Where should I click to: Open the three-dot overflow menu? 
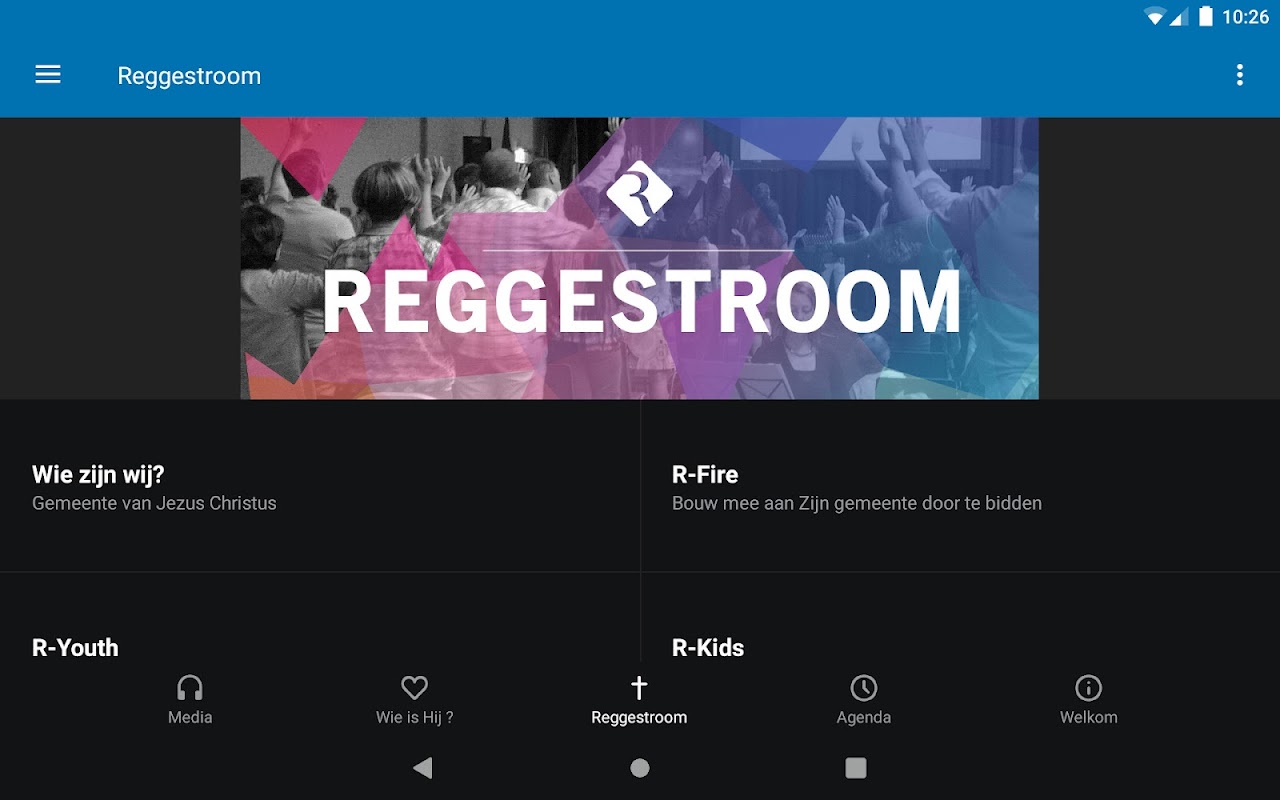pos(1239,75)
